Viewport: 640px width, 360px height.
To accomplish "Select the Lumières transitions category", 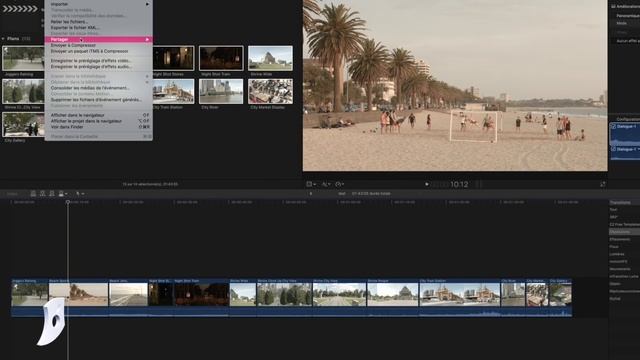I will (x=617, y=254).
